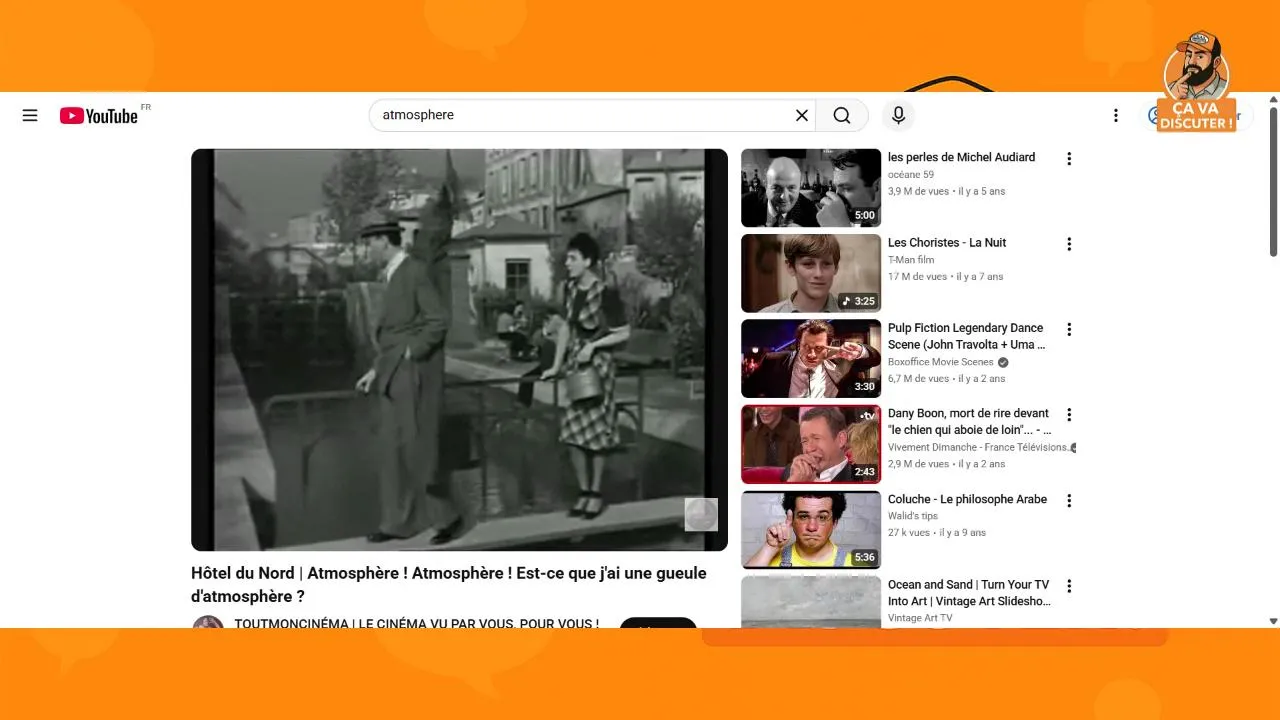Screen dimensions: 1280x720
Task: Click '27 k vues • il y a 9 ans' text
Action: point(936,533)
